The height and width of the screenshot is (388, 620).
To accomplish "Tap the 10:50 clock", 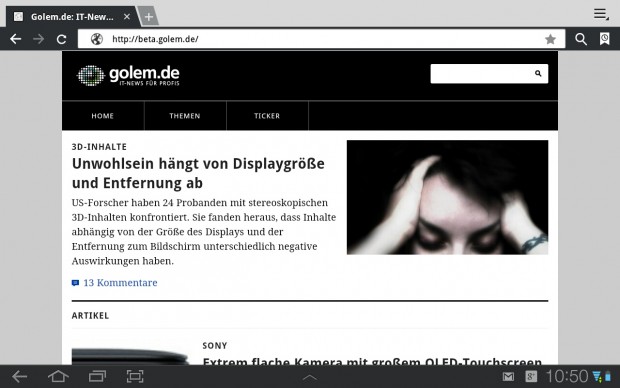I will point(567,376).
